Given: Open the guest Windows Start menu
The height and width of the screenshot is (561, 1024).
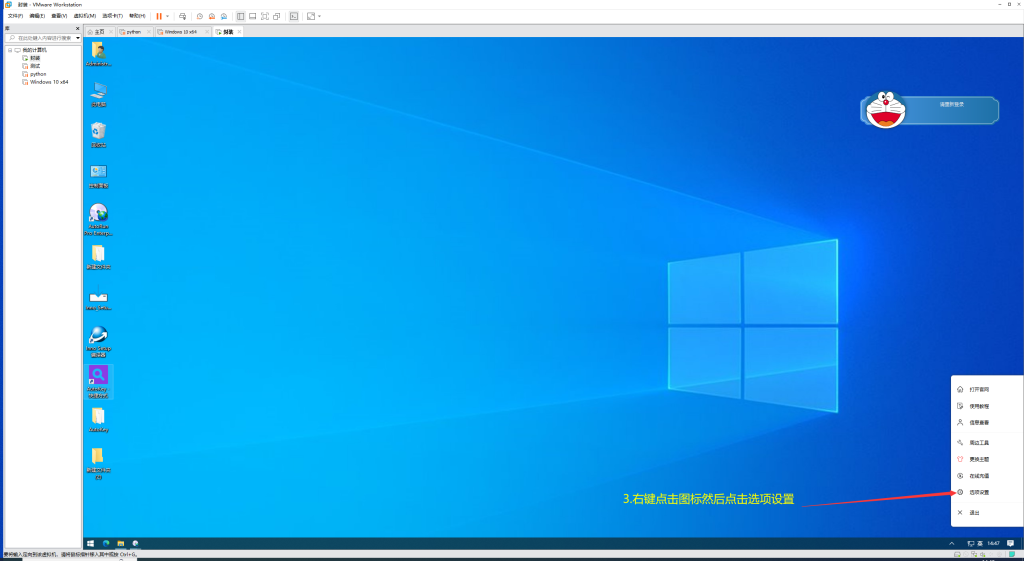Looking at the screenshot, I should [91, 543].
